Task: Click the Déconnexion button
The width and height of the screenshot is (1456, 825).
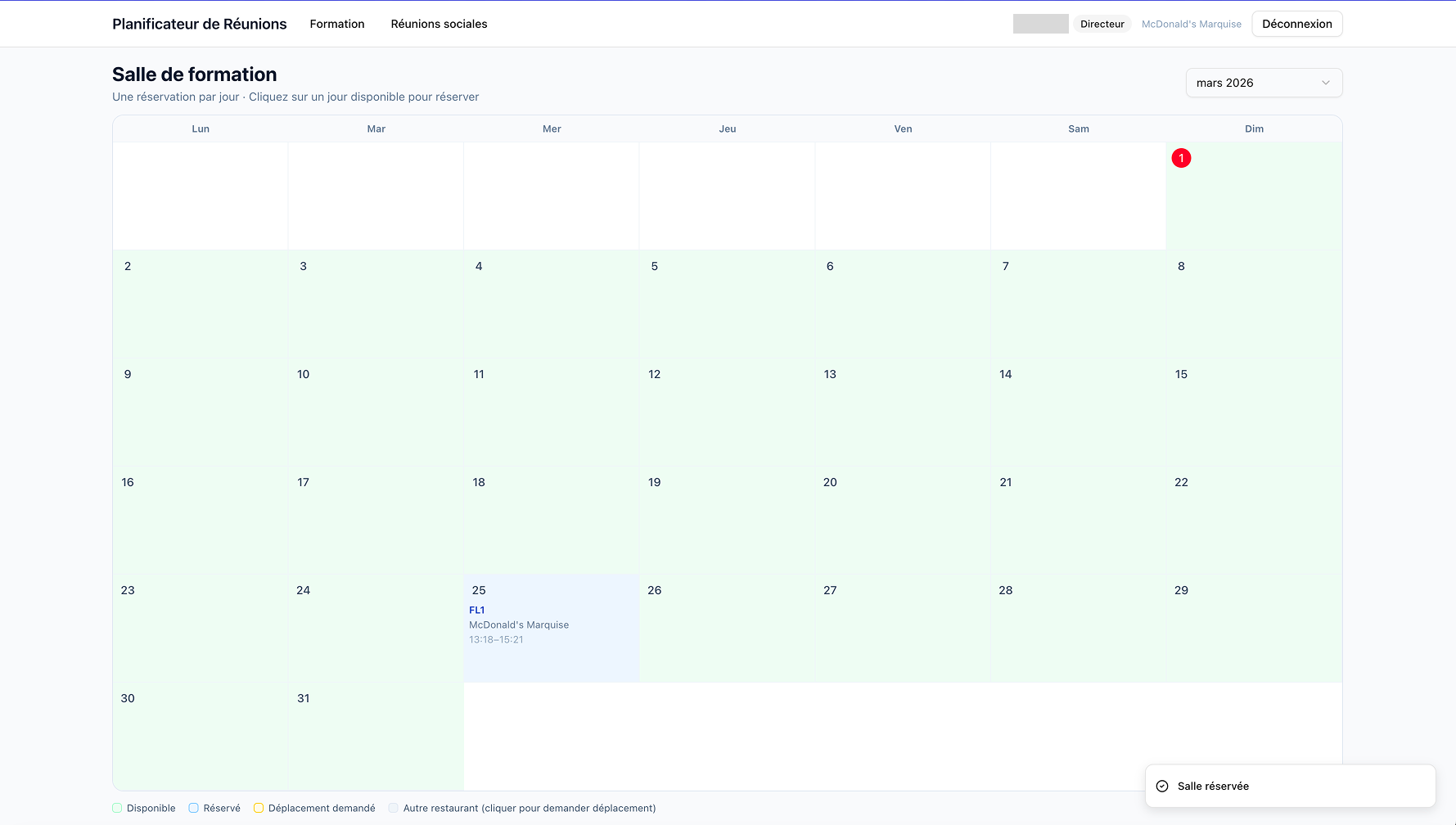Action: (x=1296, y=24)
